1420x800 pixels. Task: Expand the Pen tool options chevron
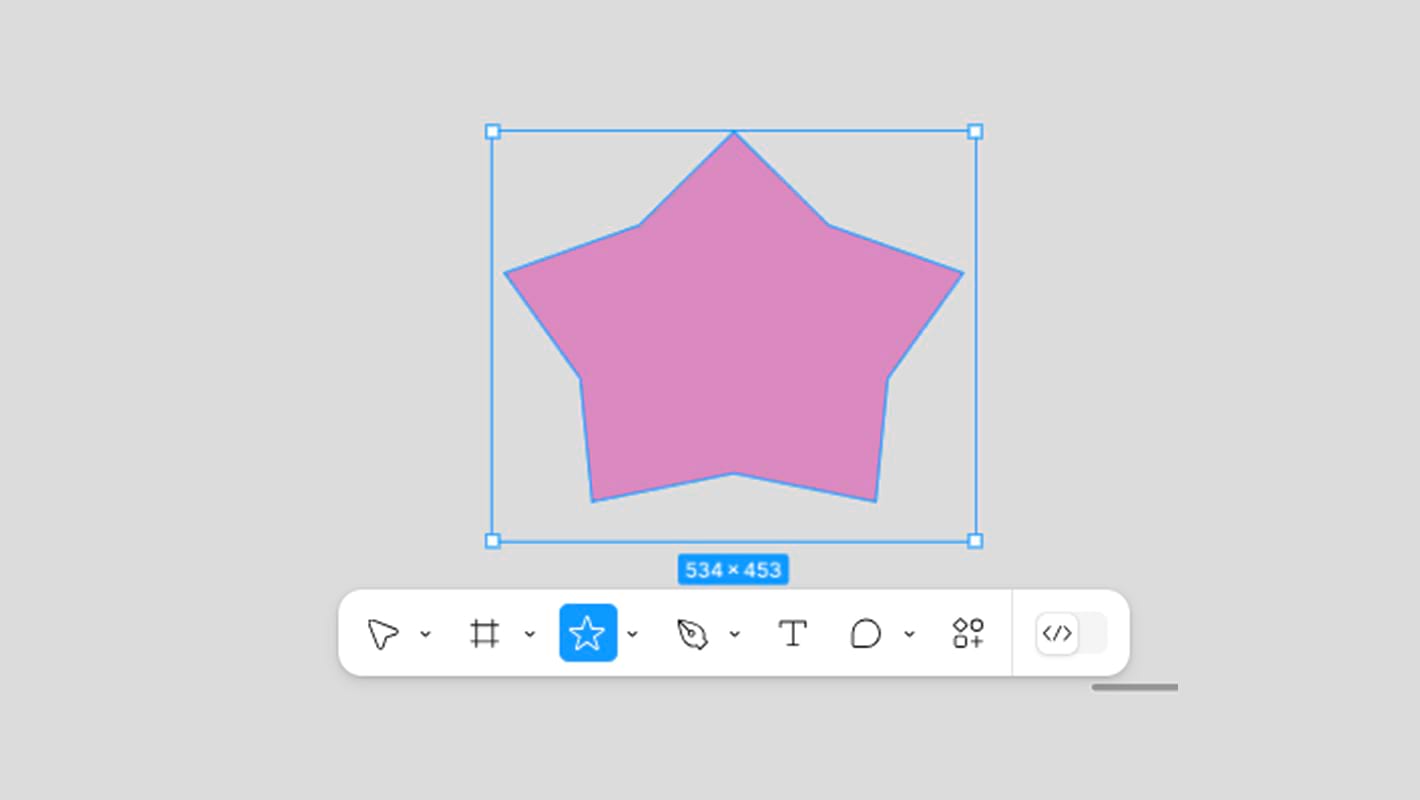[x=734, y=634]
